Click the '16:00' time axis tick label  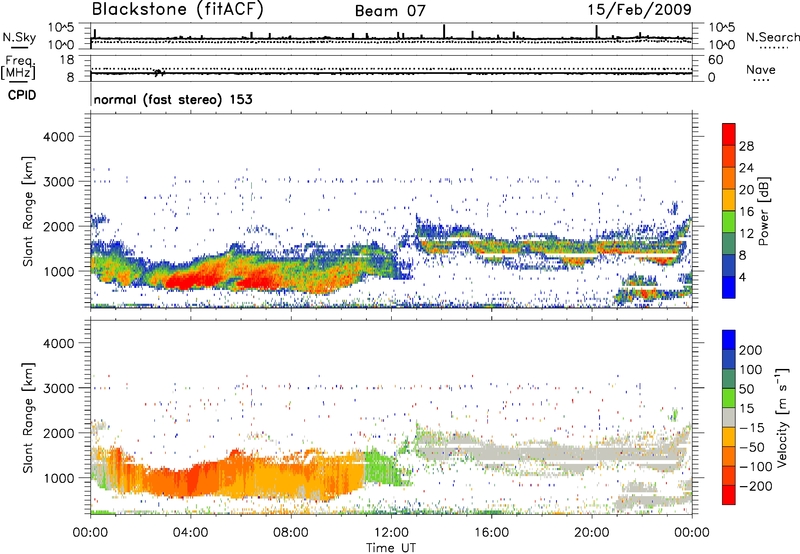(x=491, y=533)
